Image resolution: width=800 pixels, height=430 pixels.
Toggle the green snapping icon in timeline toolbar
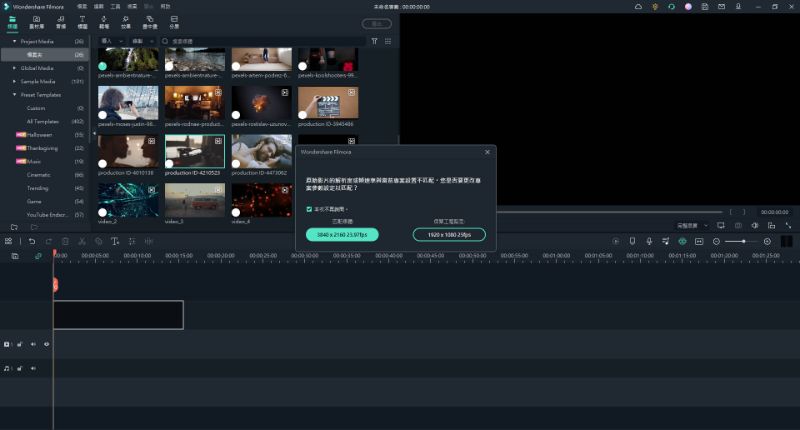[682, 241]
